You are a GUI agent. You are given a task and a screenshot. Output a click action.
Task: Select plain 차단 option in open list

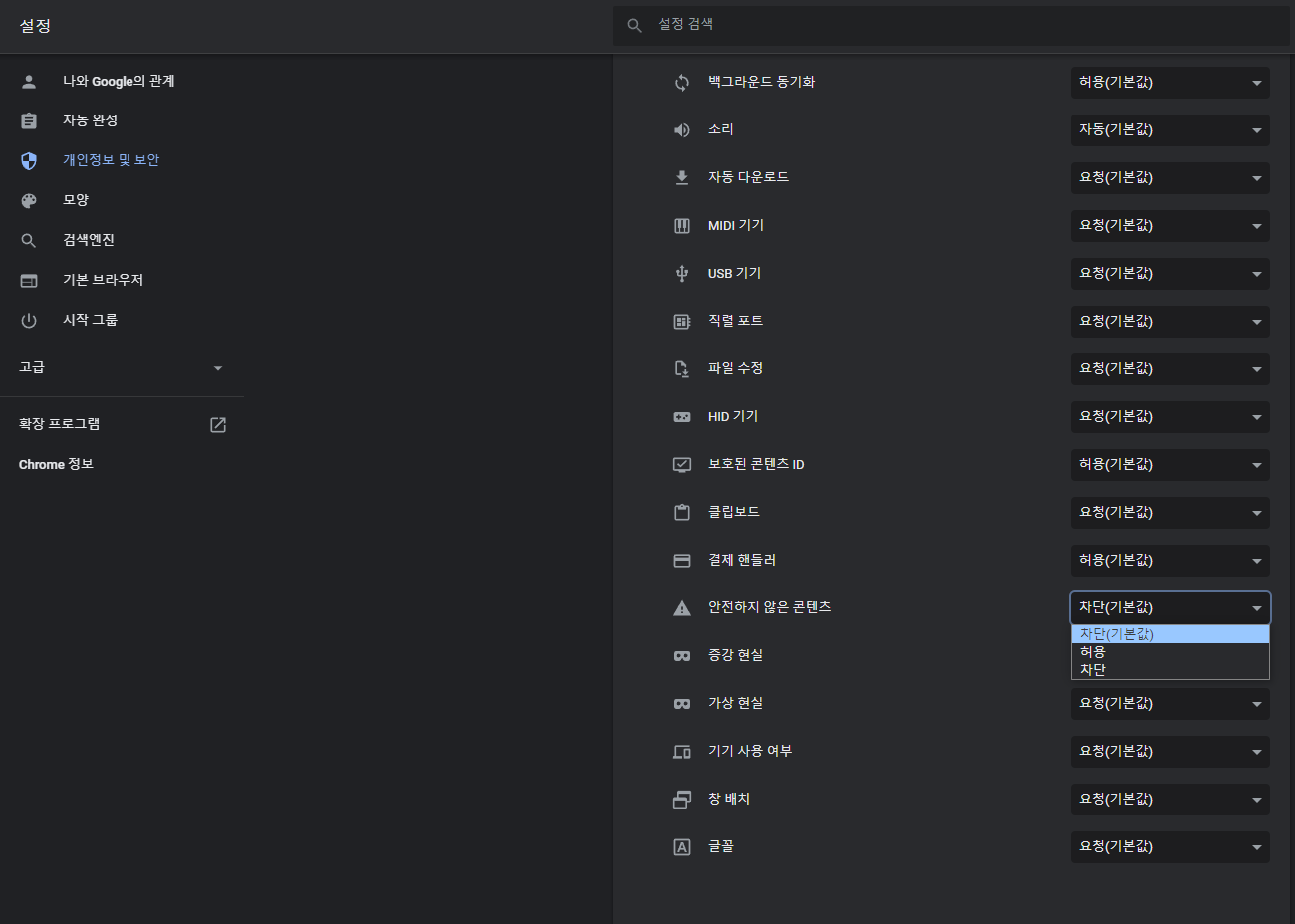tap(1170, 670)
